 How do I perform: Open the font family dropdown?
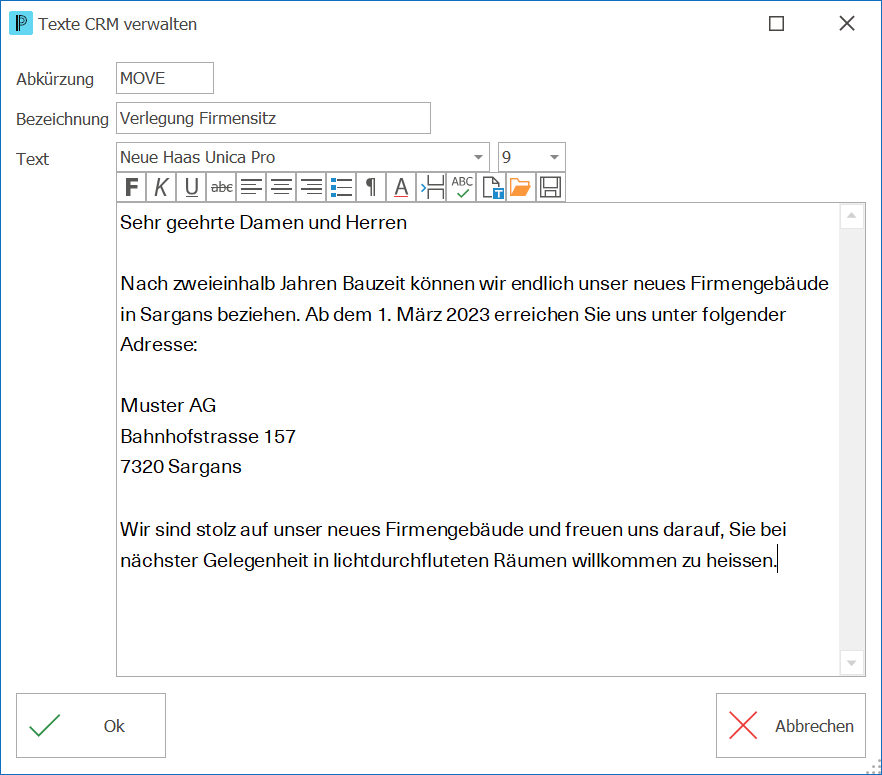click(x=478, y=157)
